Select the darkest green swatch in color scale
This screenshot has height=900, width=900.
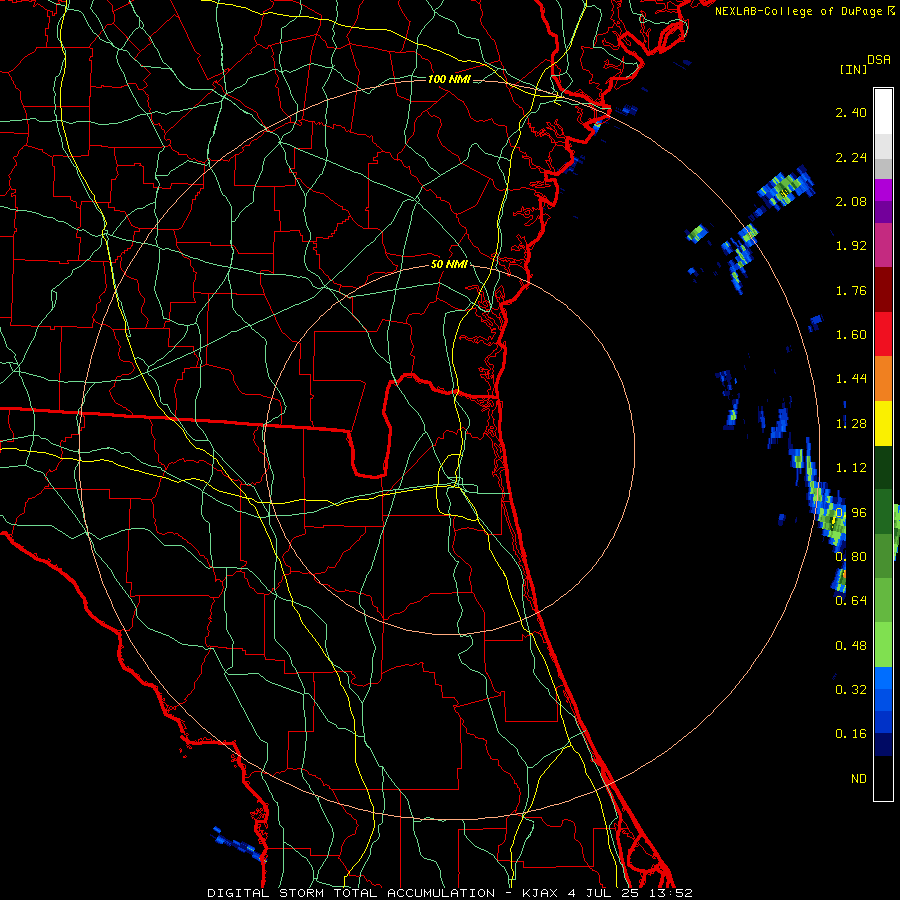point(883,467)
